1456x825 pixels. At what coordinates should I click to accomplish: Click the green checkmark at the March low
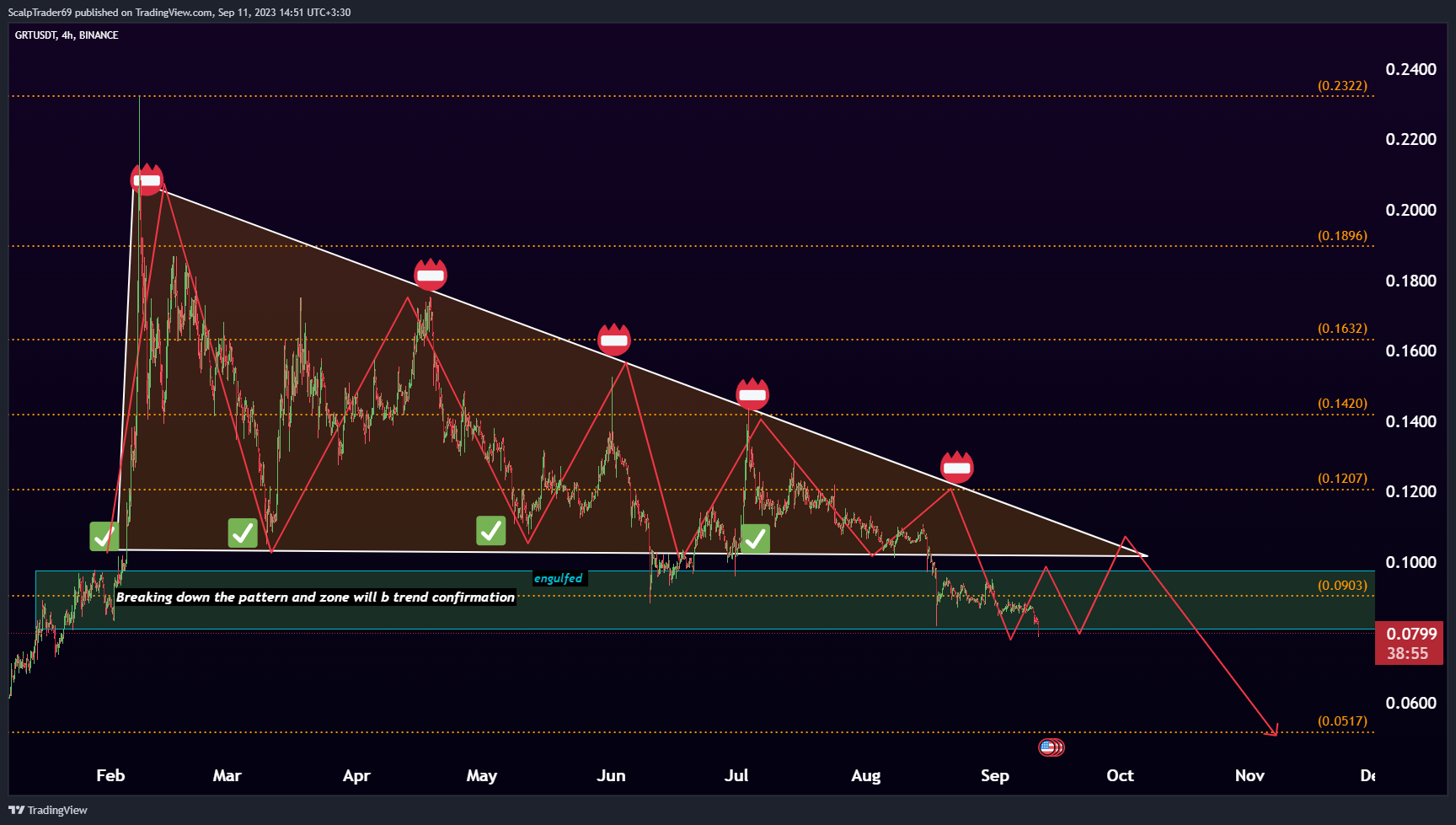243,533
